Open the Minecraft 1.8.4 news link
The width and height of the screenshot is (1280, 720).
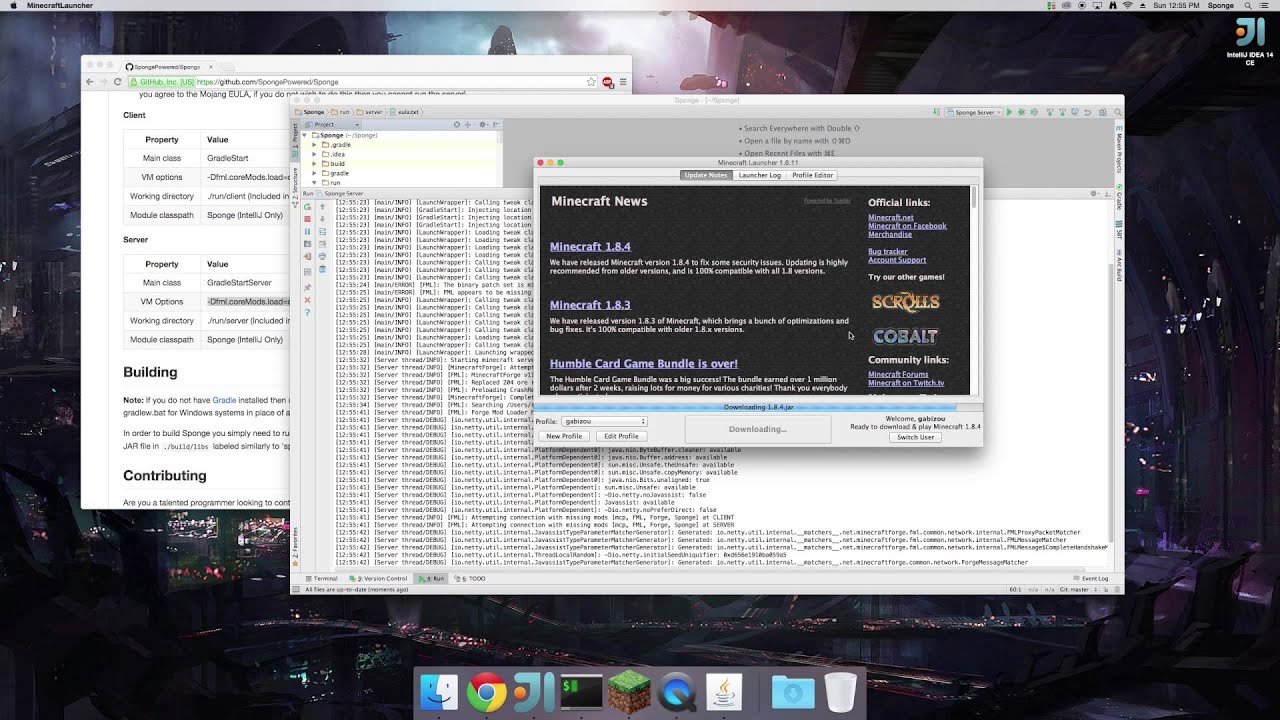pos(590,246)
